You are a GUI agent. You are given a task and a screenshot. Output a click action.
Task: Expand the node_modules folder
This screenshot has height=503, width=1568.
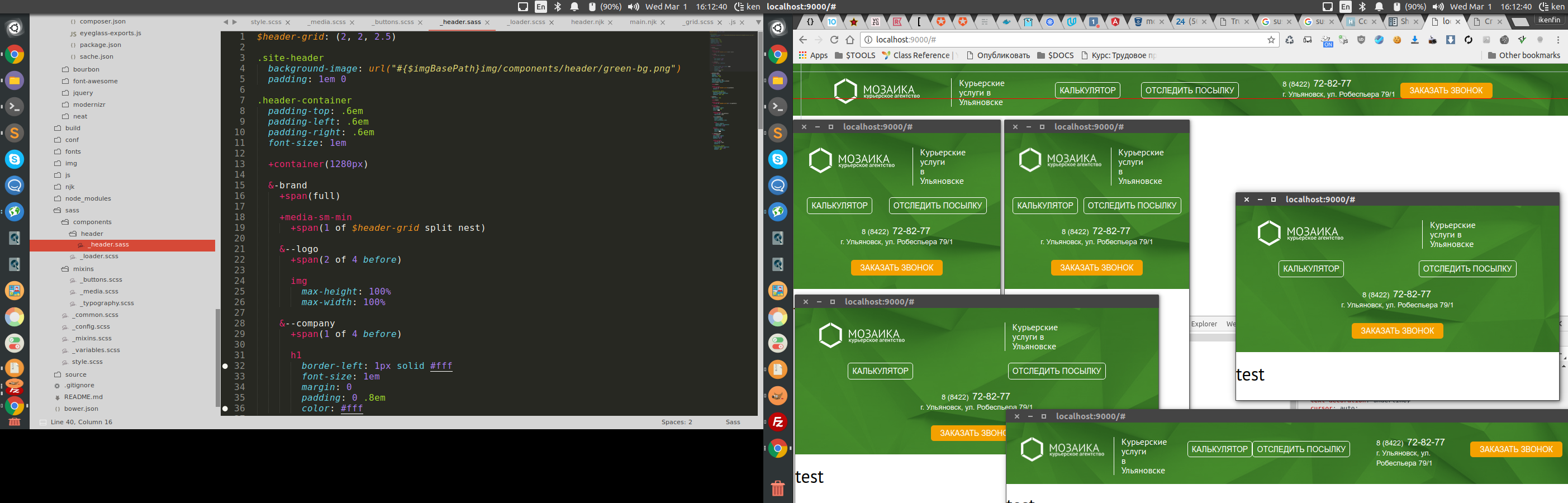88,198
